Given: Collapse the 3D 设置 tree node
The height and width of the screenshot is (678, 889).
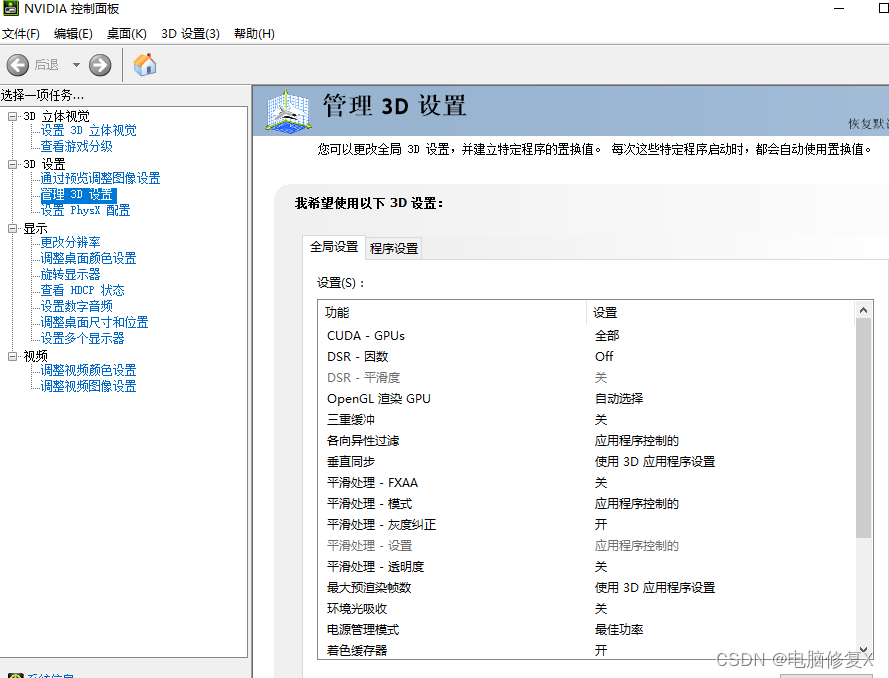Looking at the screenshot, I should pos(12,164).
